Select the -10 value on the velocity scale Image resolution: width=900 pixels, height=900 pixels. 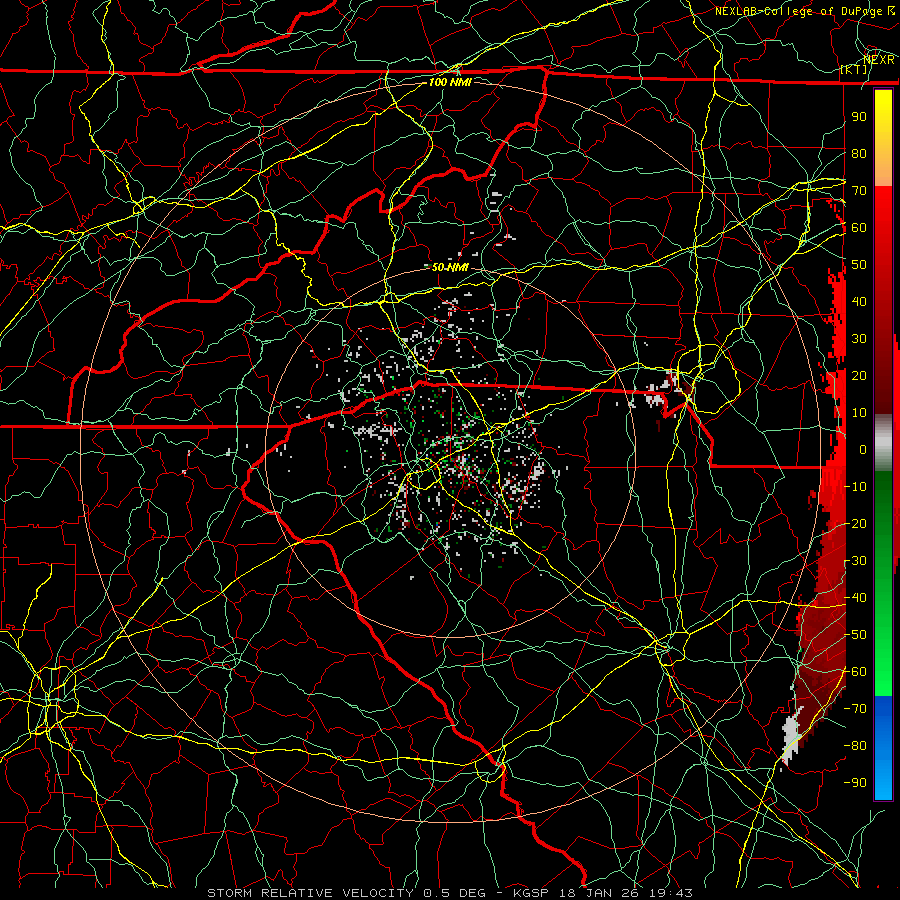[855, 487]
